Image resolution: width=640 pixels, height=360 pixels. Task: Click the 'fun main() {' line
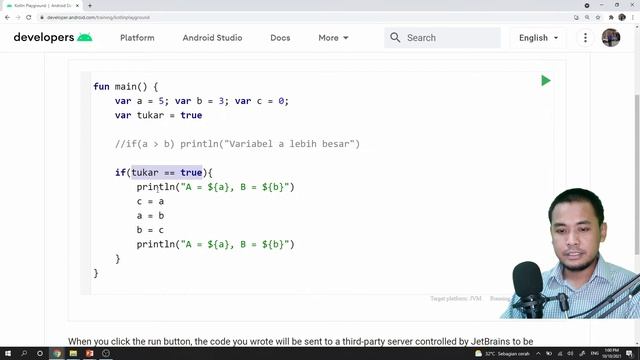[x=125, y=87]
